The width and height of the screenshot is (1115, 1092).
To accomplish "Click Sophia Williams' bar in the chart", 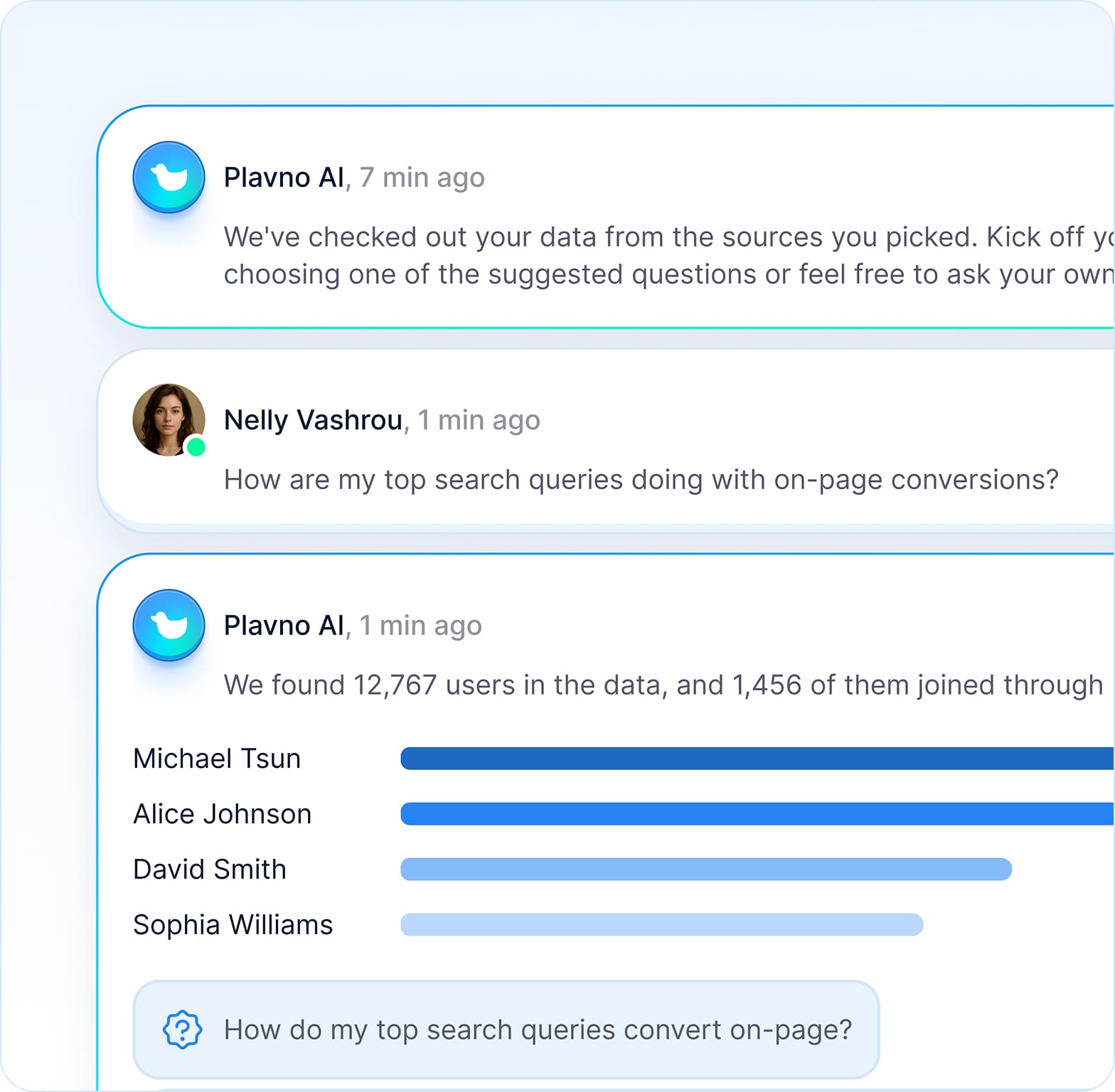I will [x=661, y=924].
